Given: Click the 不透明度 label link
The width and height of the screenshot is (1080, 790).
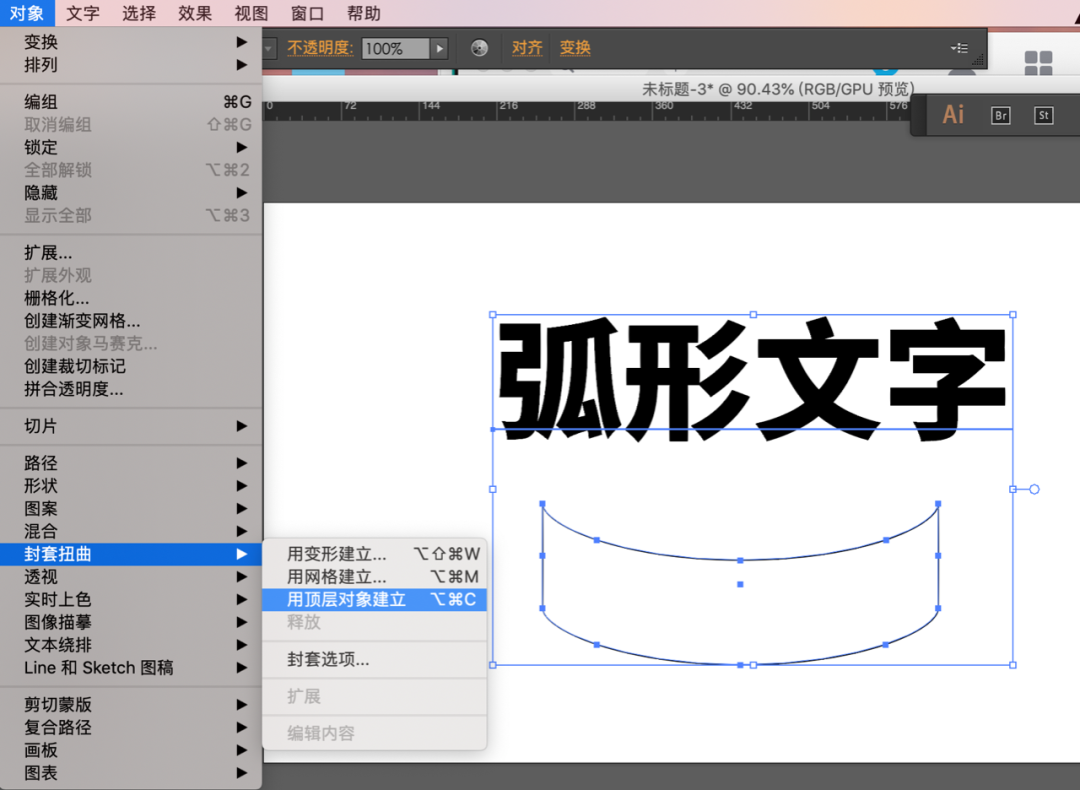Looking at the screenshot, I should 320,48.
